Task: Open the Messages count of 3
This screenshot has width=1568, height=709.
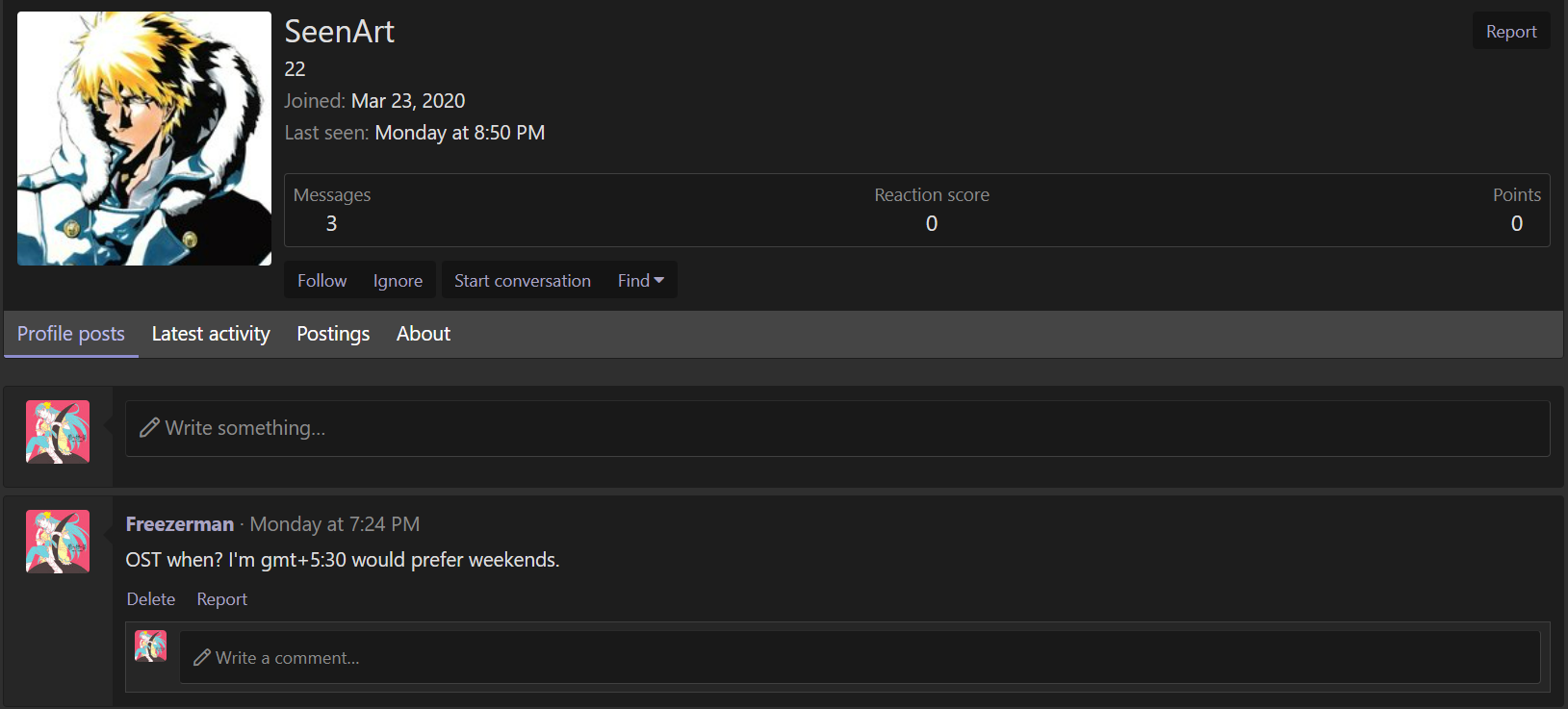Action: [x=331, y=223]
